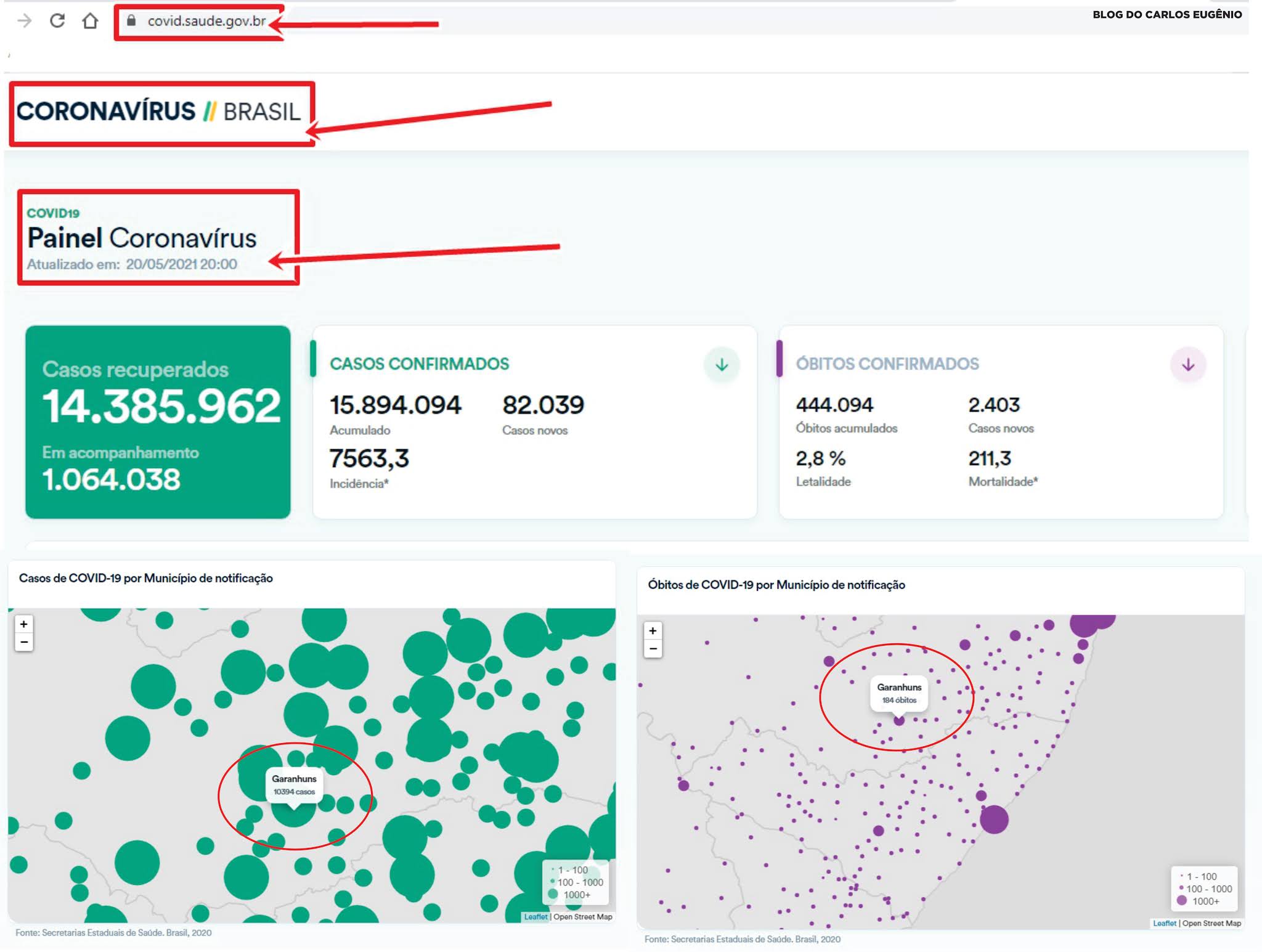Zoom in on the deaths map

tap(653, 630)
